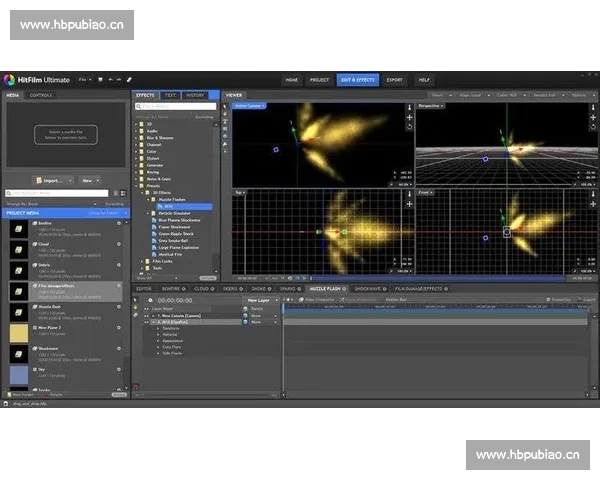Select the arrow selection tool in viewer toolbar
Viewport: 600px width, 480px height.
[226, 105]
